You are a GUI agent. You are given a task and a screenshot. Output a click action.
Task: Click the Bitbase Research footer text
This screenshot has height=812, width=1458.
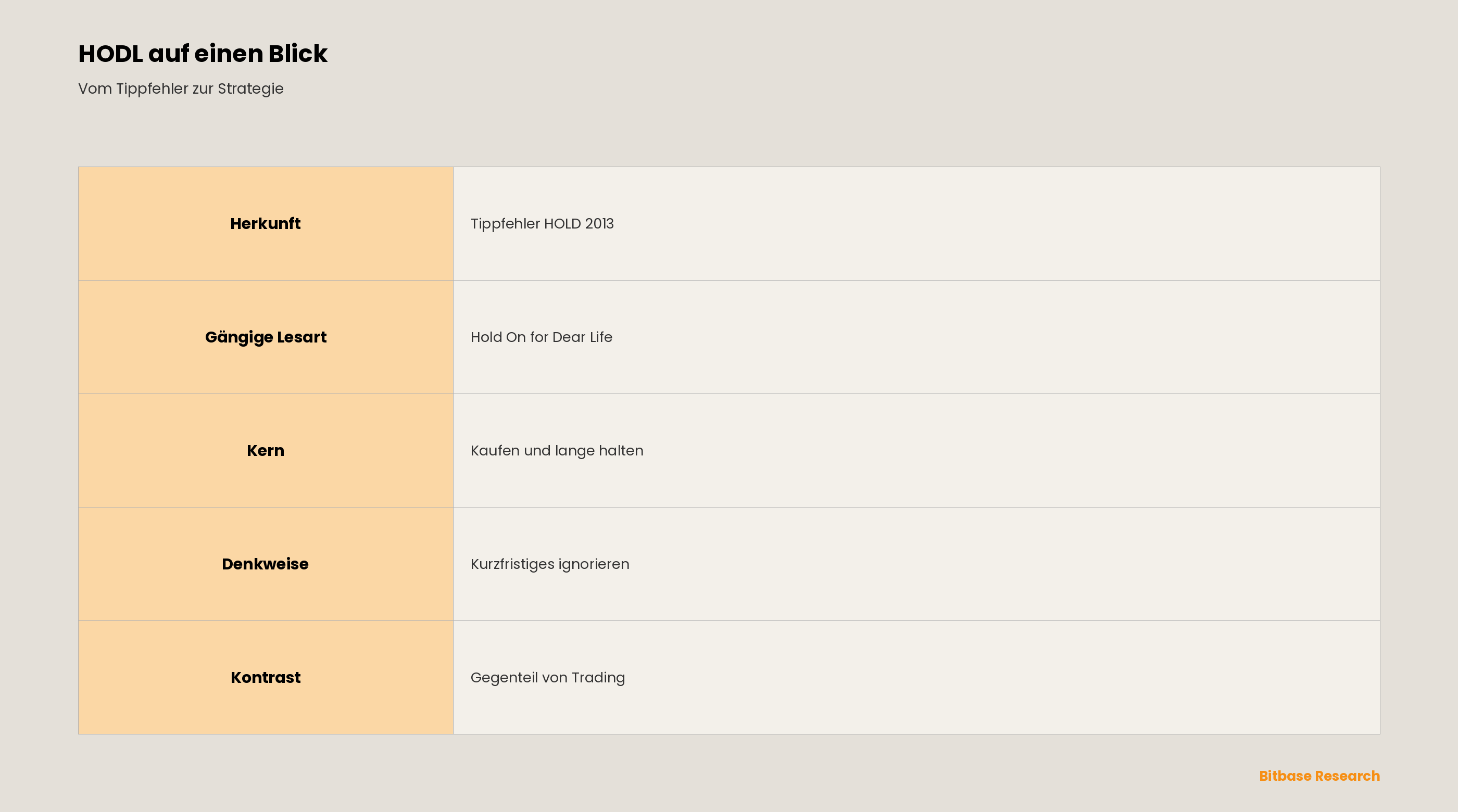point(1319,776)
